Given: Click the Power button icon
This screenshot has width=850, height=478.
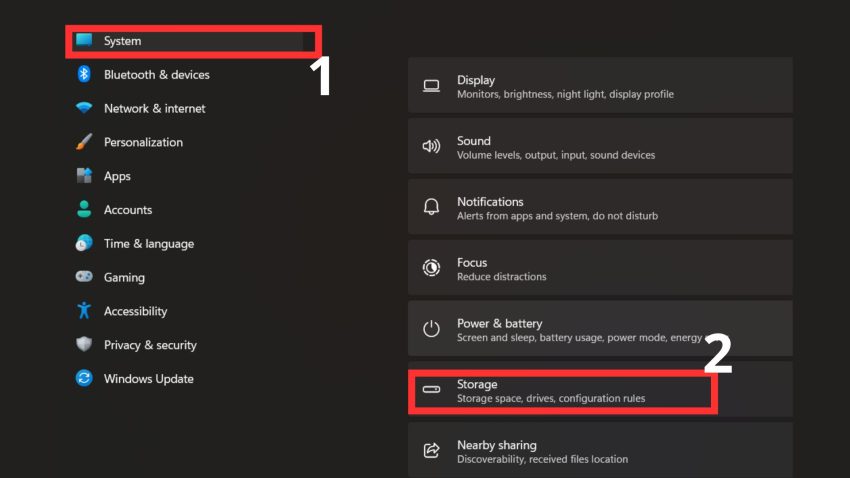Looking at the screenshot, I should (x=432, y=328).
